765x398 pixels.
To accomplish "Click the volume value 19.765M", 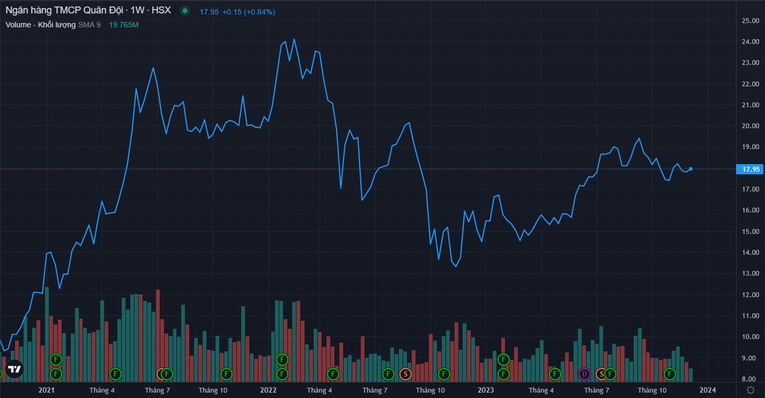I will [x=123, y=24].
